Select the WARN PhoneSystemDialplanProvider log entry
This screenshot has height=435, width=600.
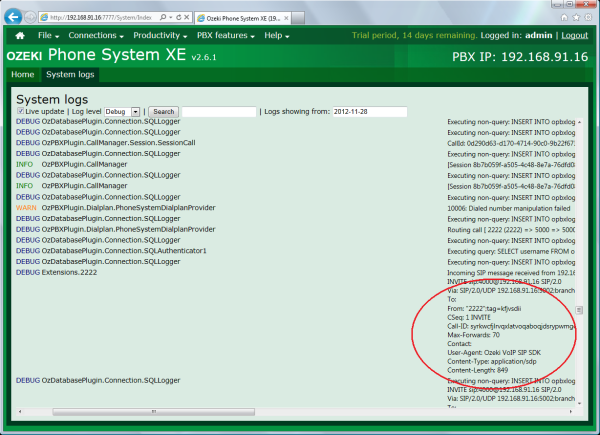point(116,208)
